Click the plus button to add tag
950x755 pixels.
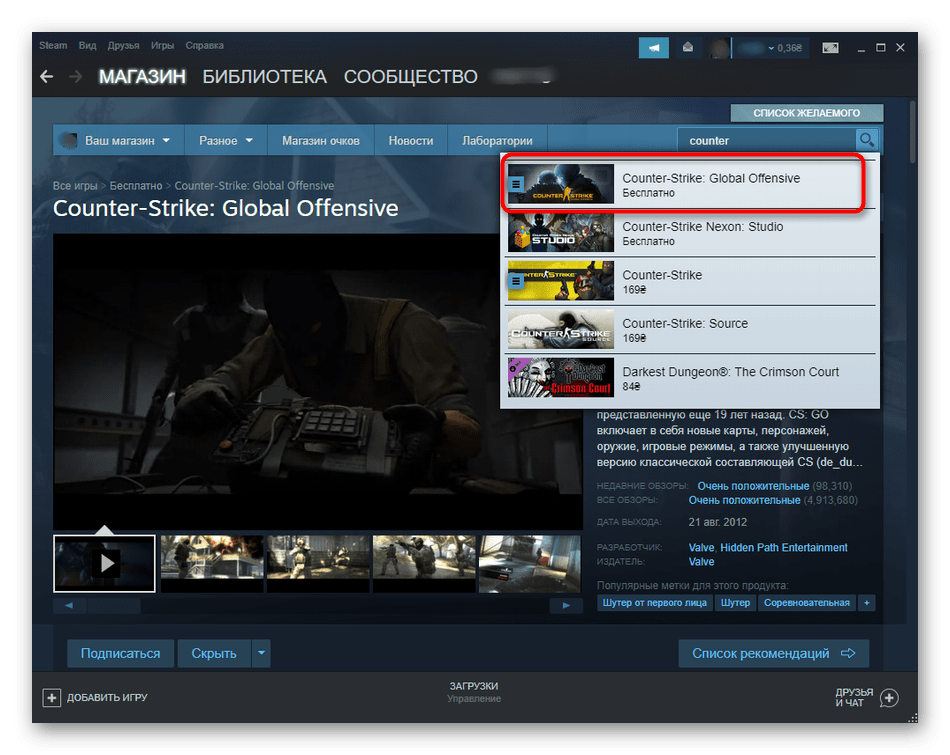click(866, 603)
